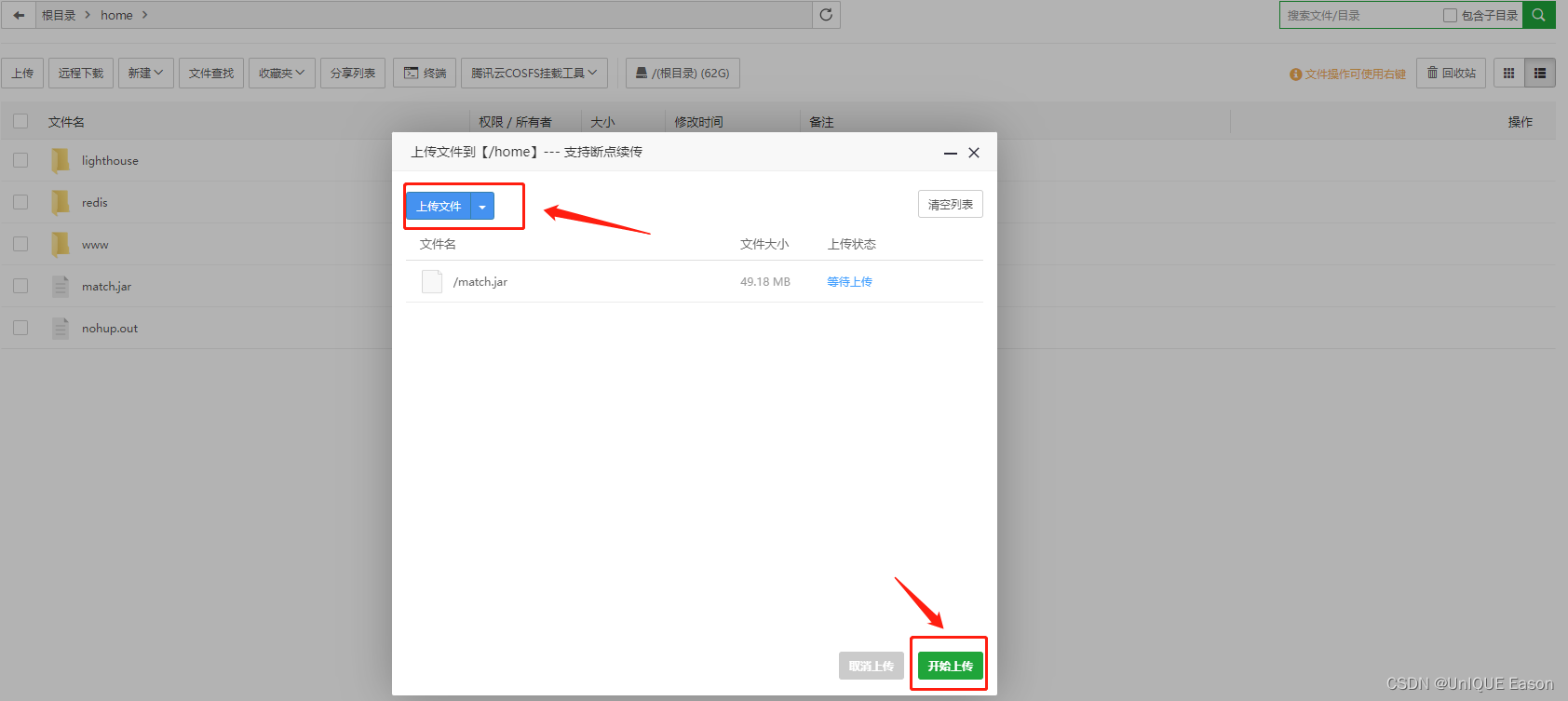Click the home breadcrumb
The height and width of the screenshot is (701, 1568).
tap(116, 15)
